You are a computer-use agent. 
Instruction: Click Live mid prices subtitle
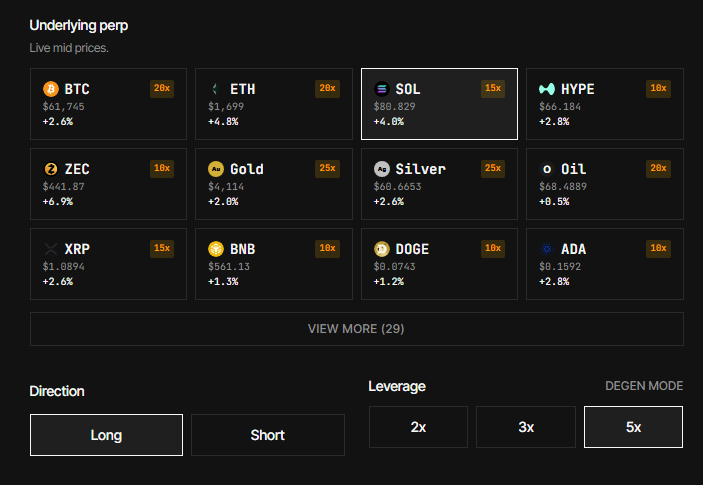point(69,48)
